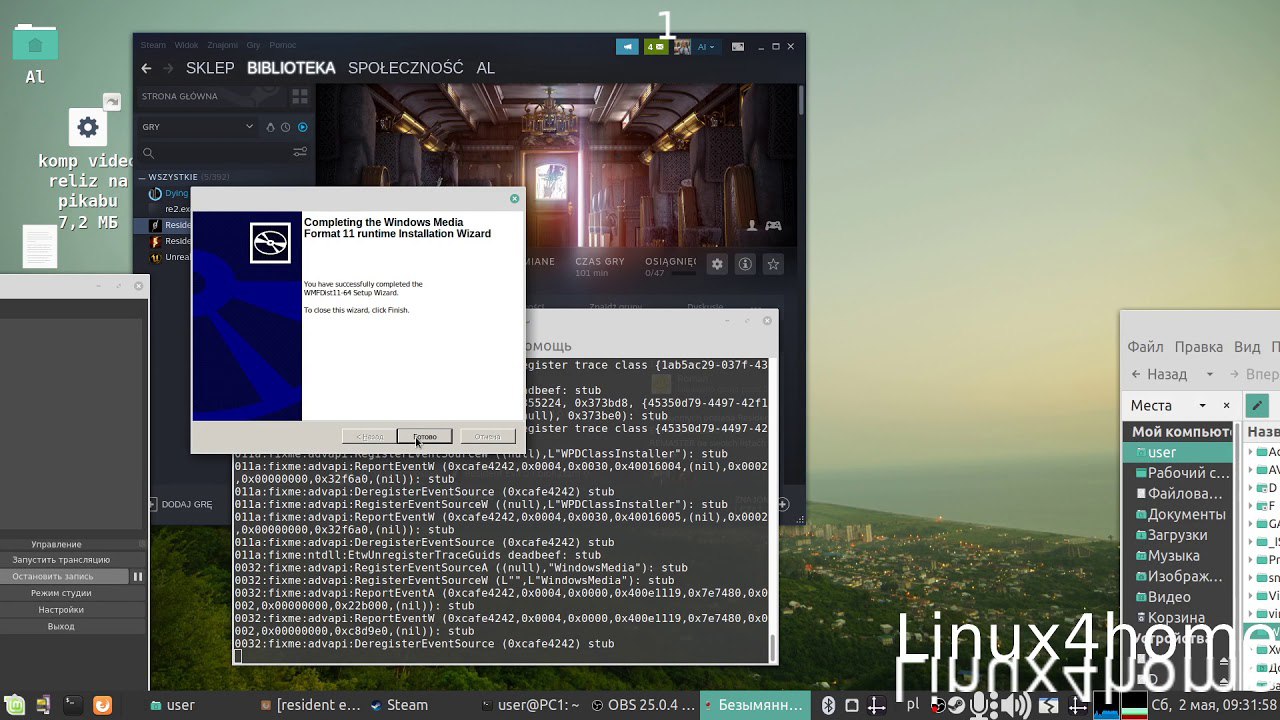The height and width of the screenshot is (720, 1280).
Task: Toggle path edit pencil in file manager
Action: click(x=1257, y=406)
